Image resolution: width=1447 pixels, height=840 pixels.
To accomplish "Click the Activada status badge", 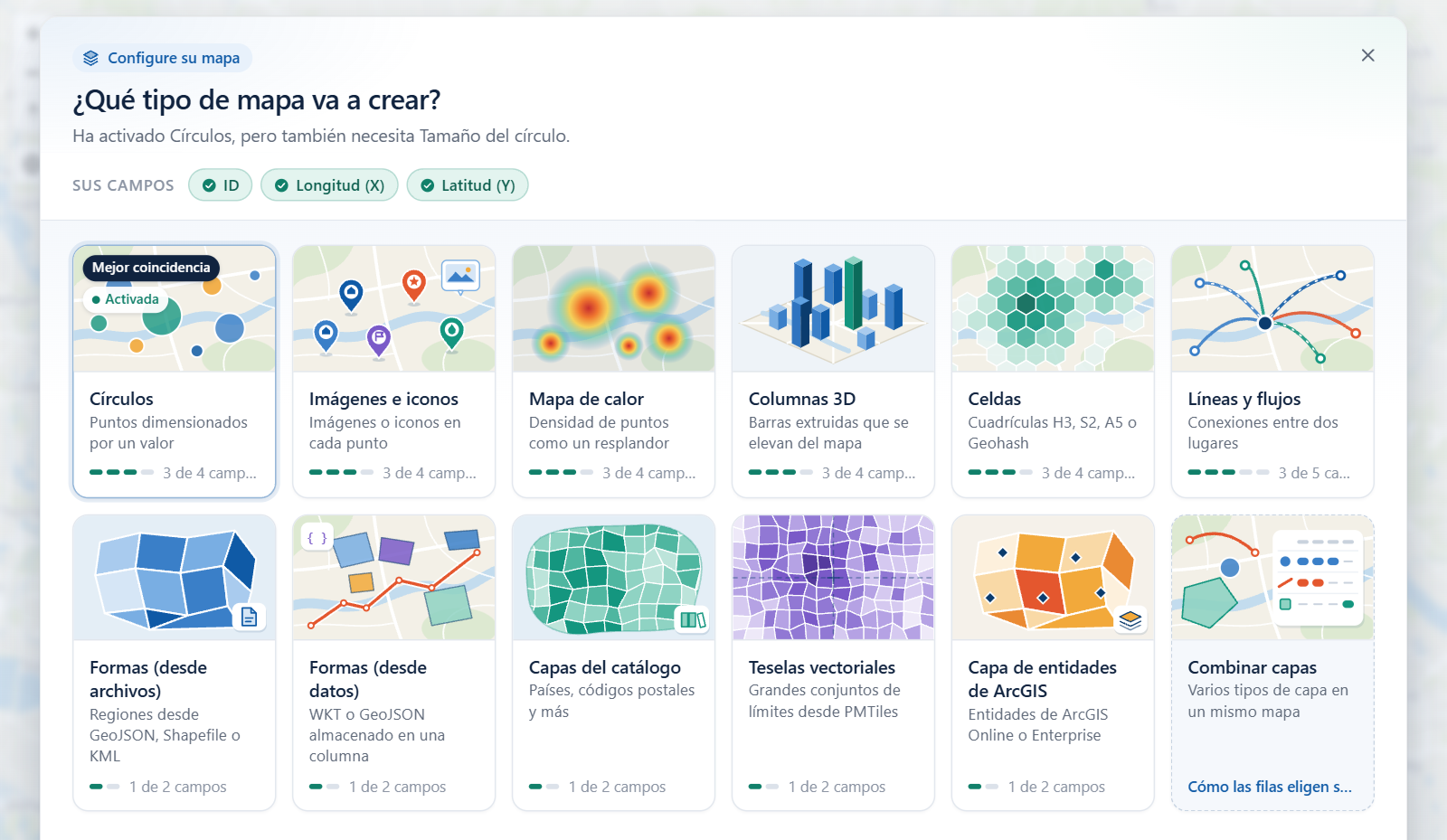I will coord(126,299).
